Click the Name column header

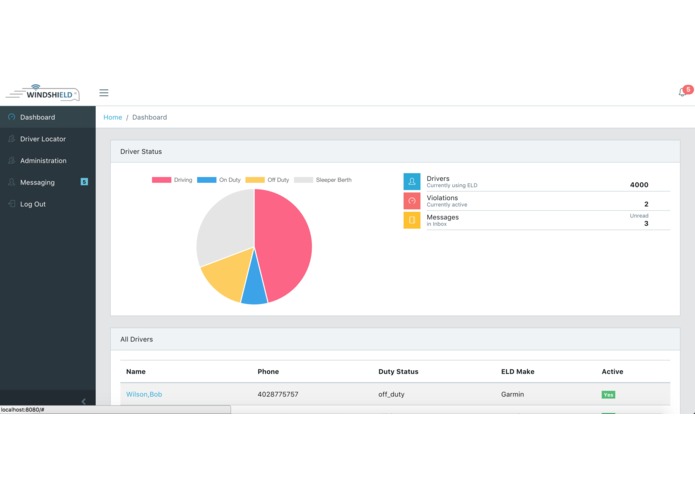(x=136, y=371)
